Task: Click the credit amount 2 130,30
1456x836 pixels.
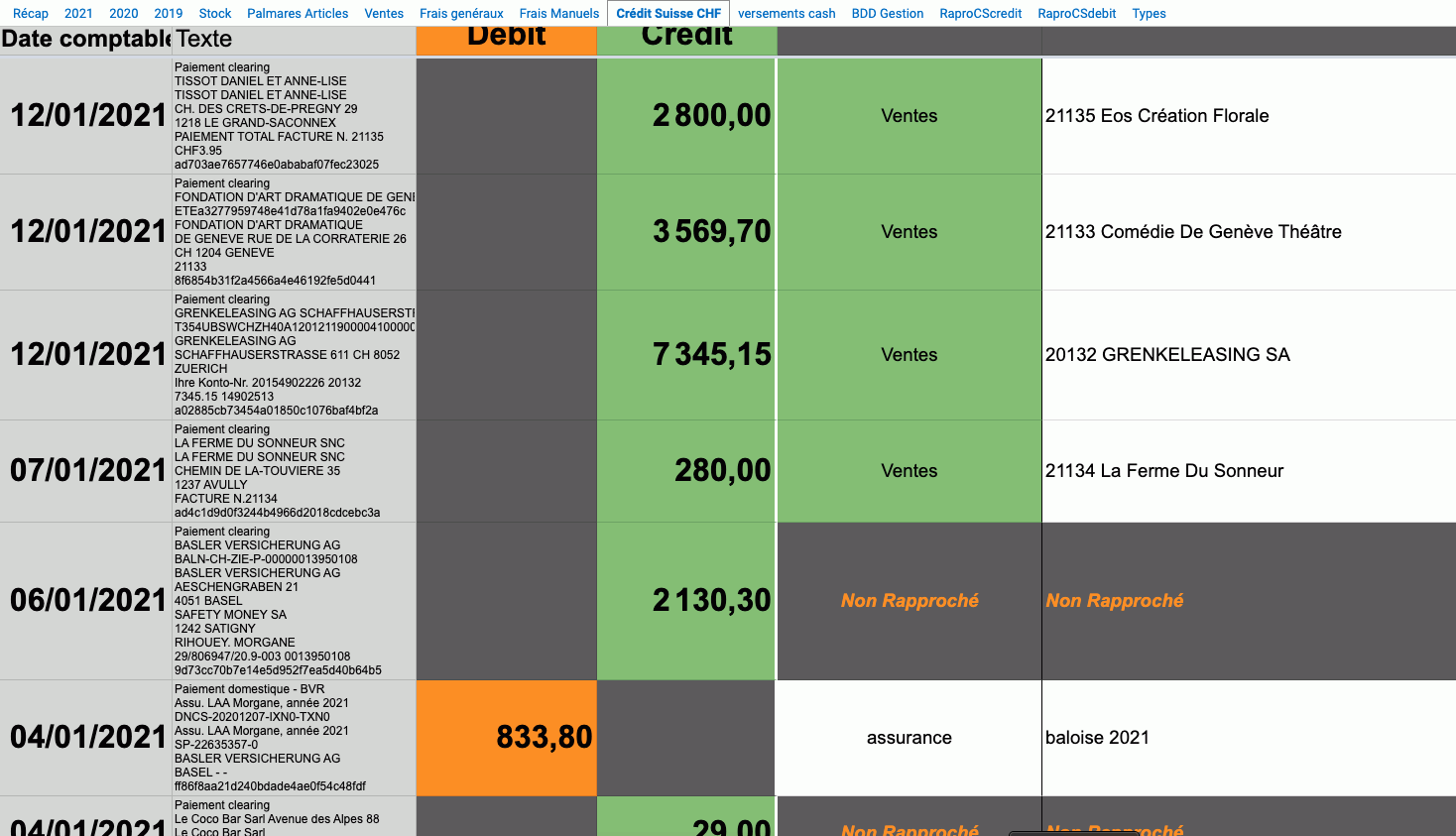Action: pyautogui.click(x=686, y=601)
